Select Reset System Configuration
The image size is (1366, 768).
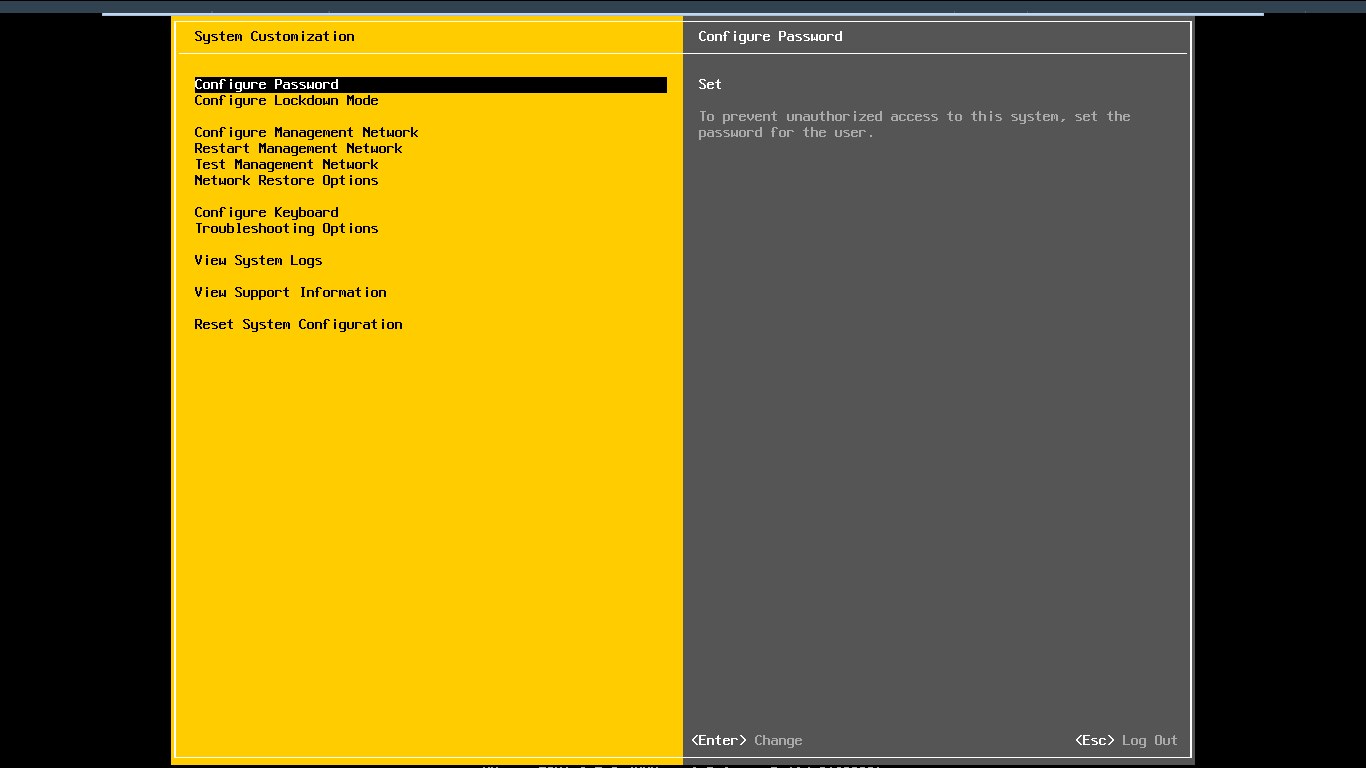tap(298, 325)
